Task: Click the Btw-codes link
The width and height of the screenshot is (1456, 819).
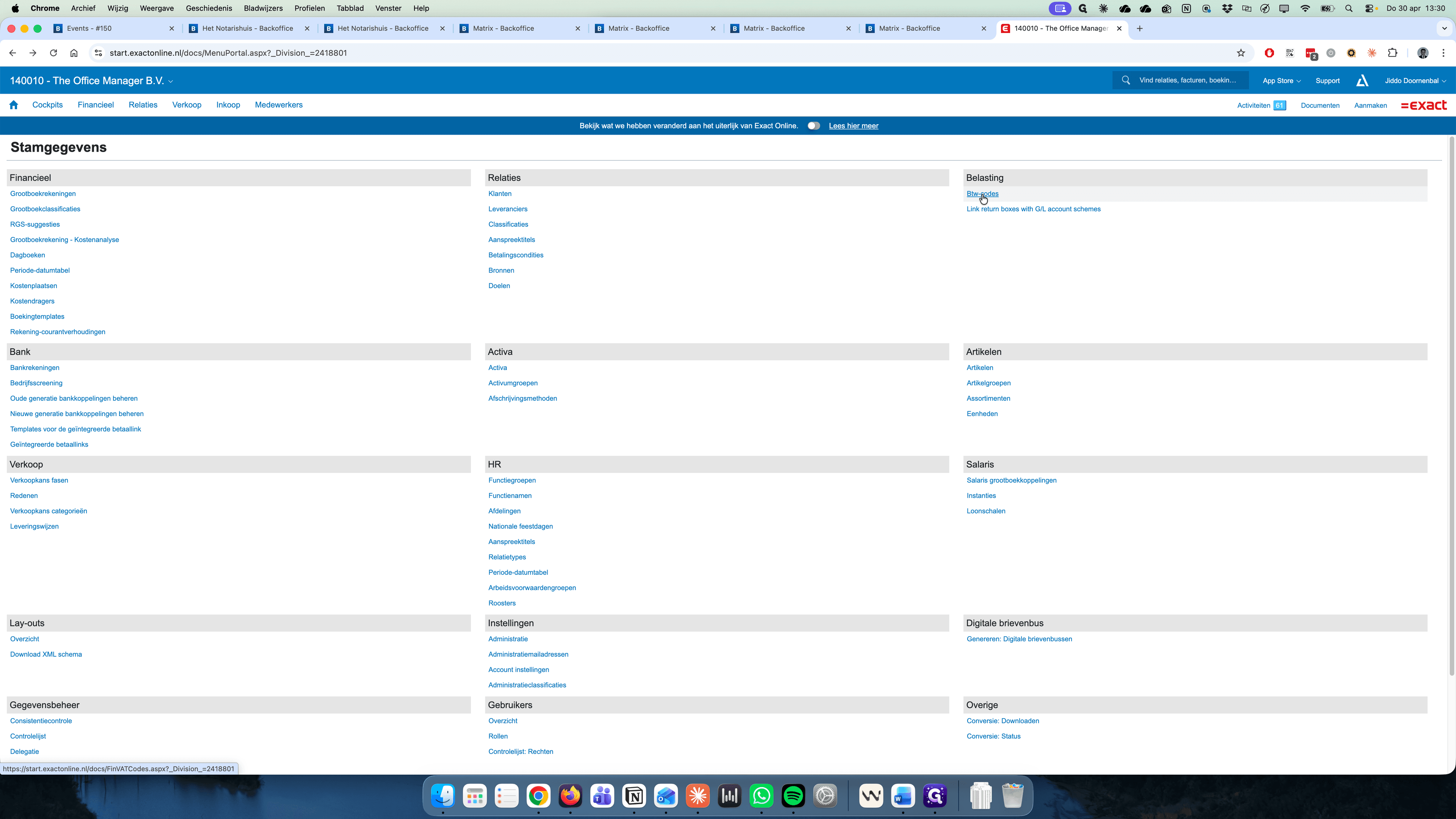Action: 982,194
